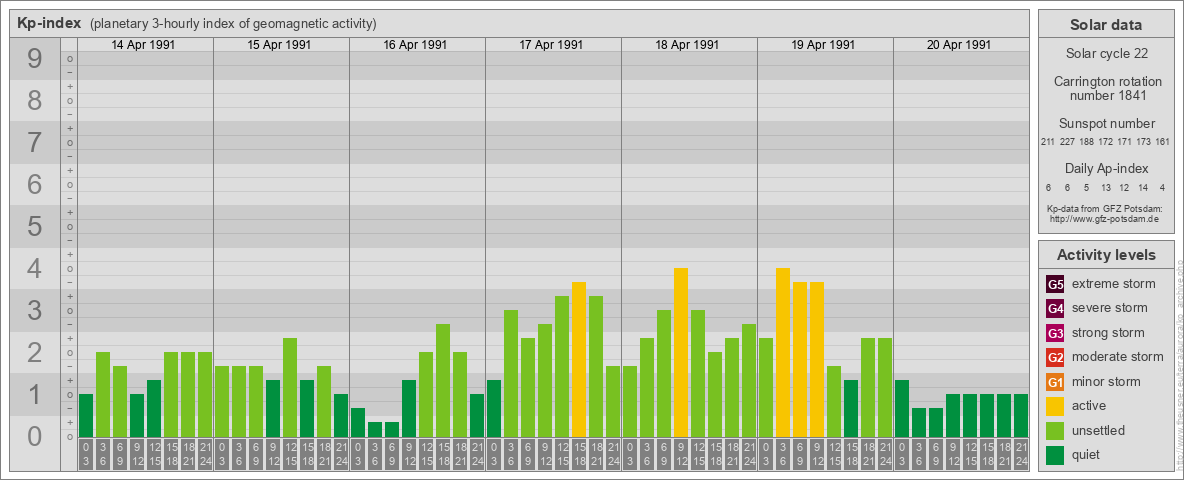Click the 18 Apr 1991 date header
This screenshot has height=480, width=1184.
click(x=687, y=45)
